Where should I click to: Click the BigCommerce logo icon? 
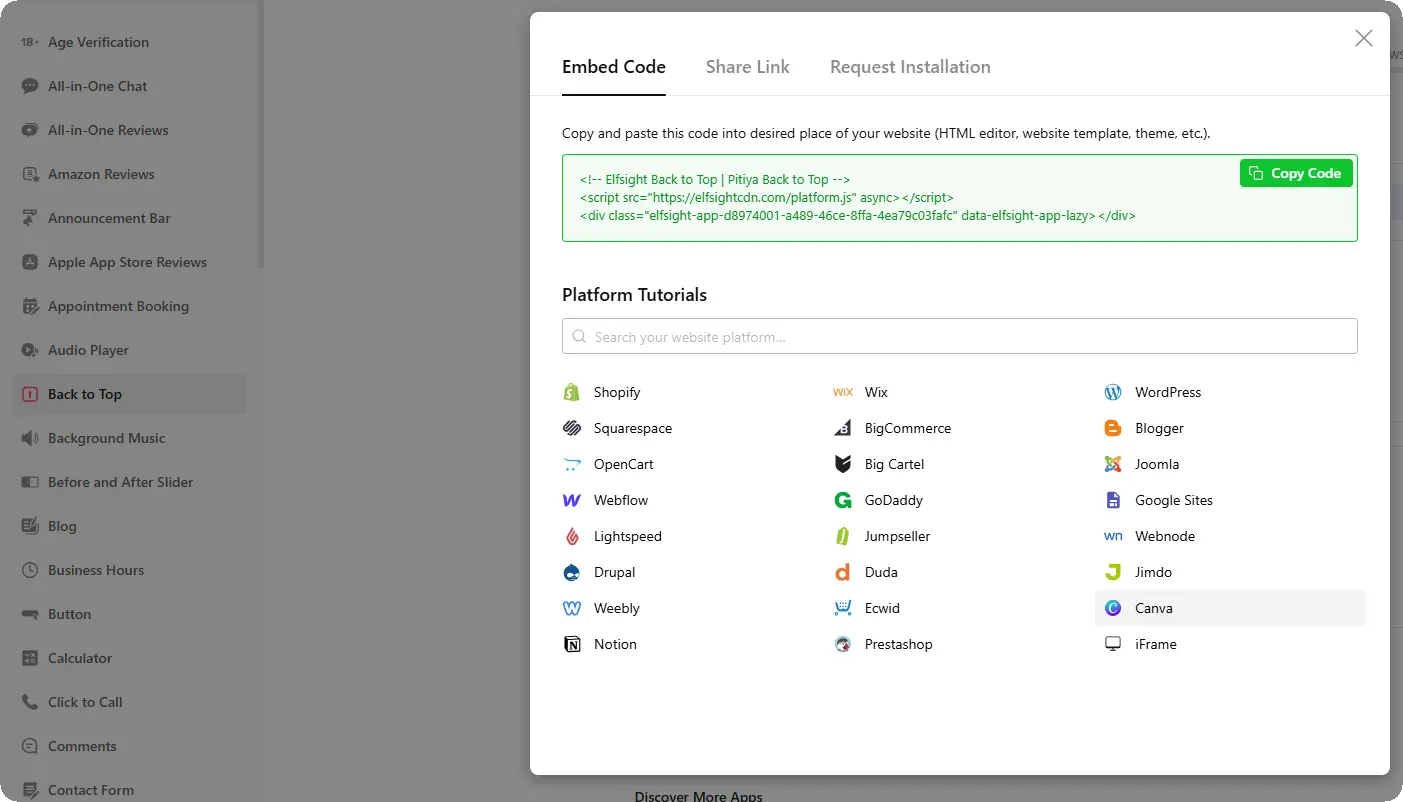[843, 428]
